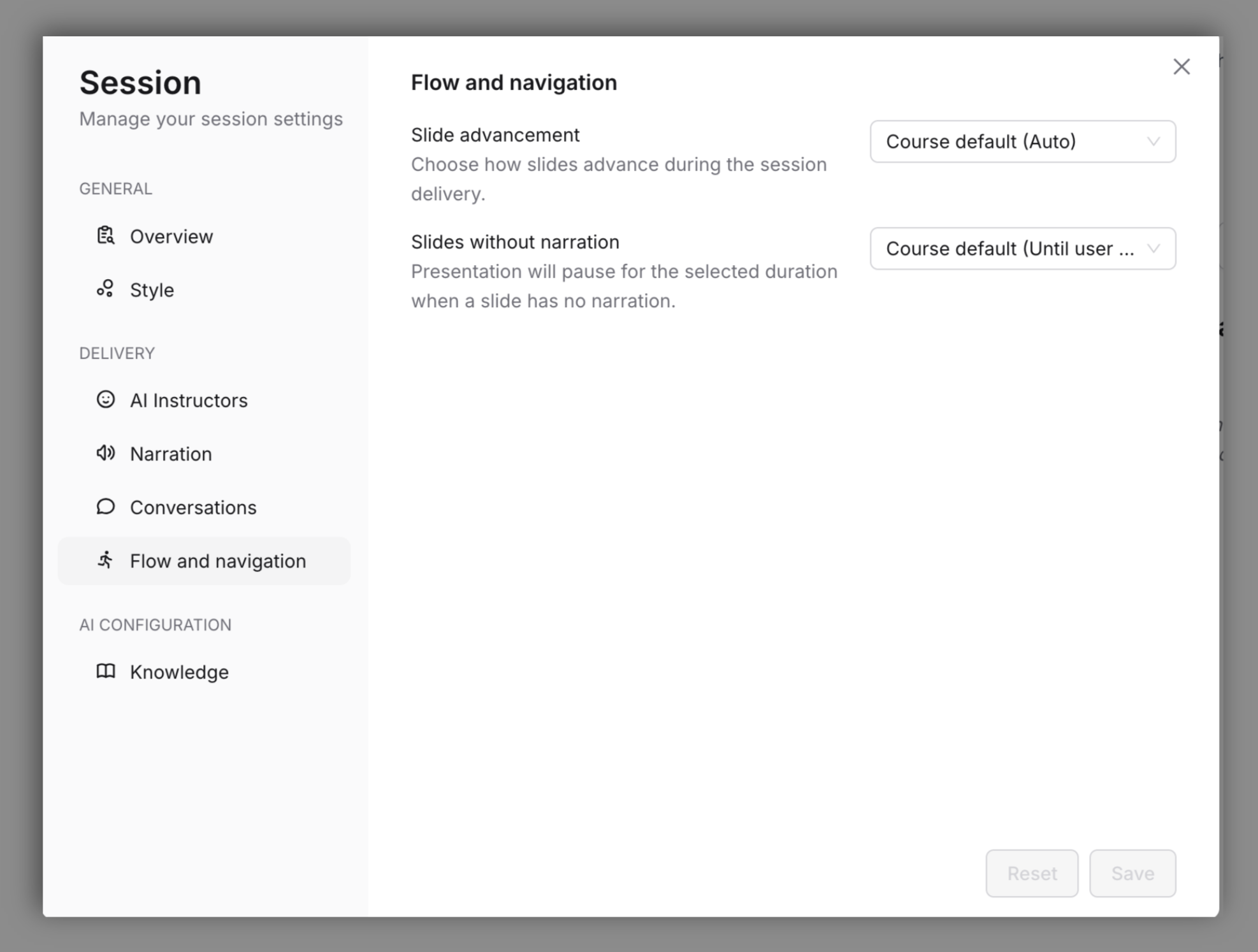Close the Session settings dialog

[x=1181, y=66]
